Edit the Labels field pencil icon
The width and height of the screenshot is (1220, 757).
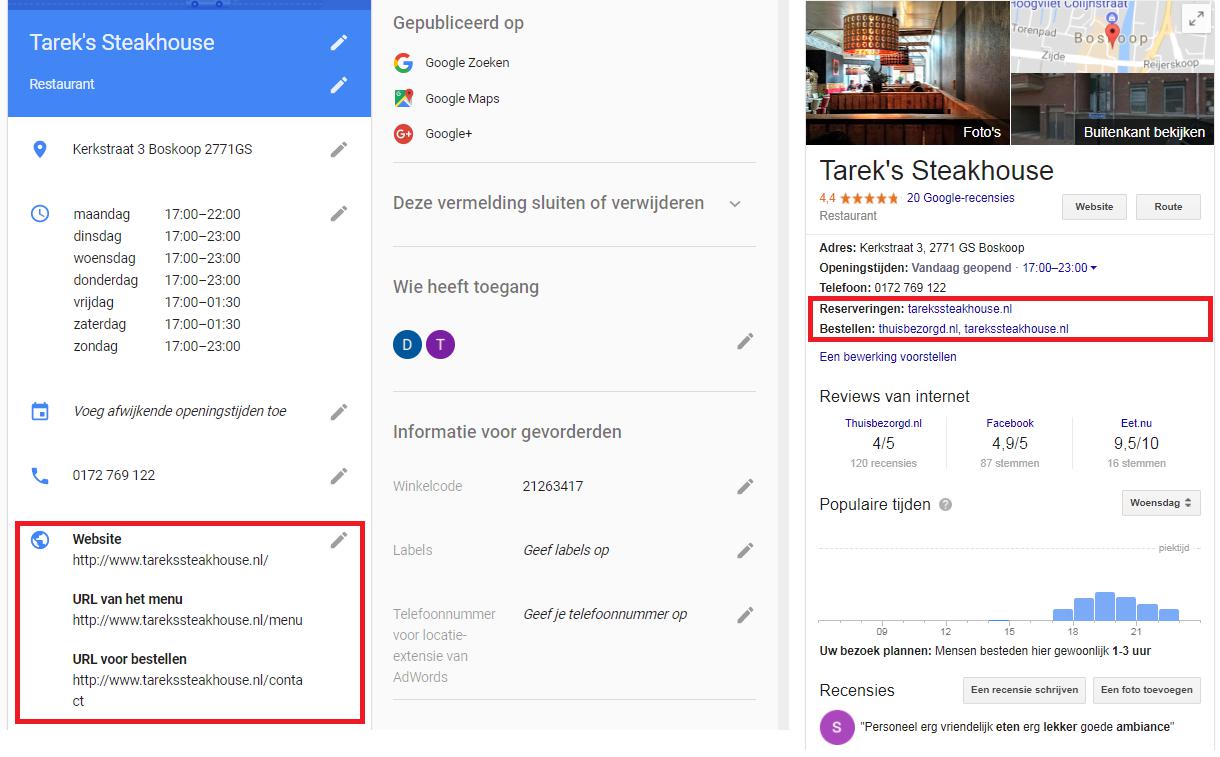(x=745, y=550)
